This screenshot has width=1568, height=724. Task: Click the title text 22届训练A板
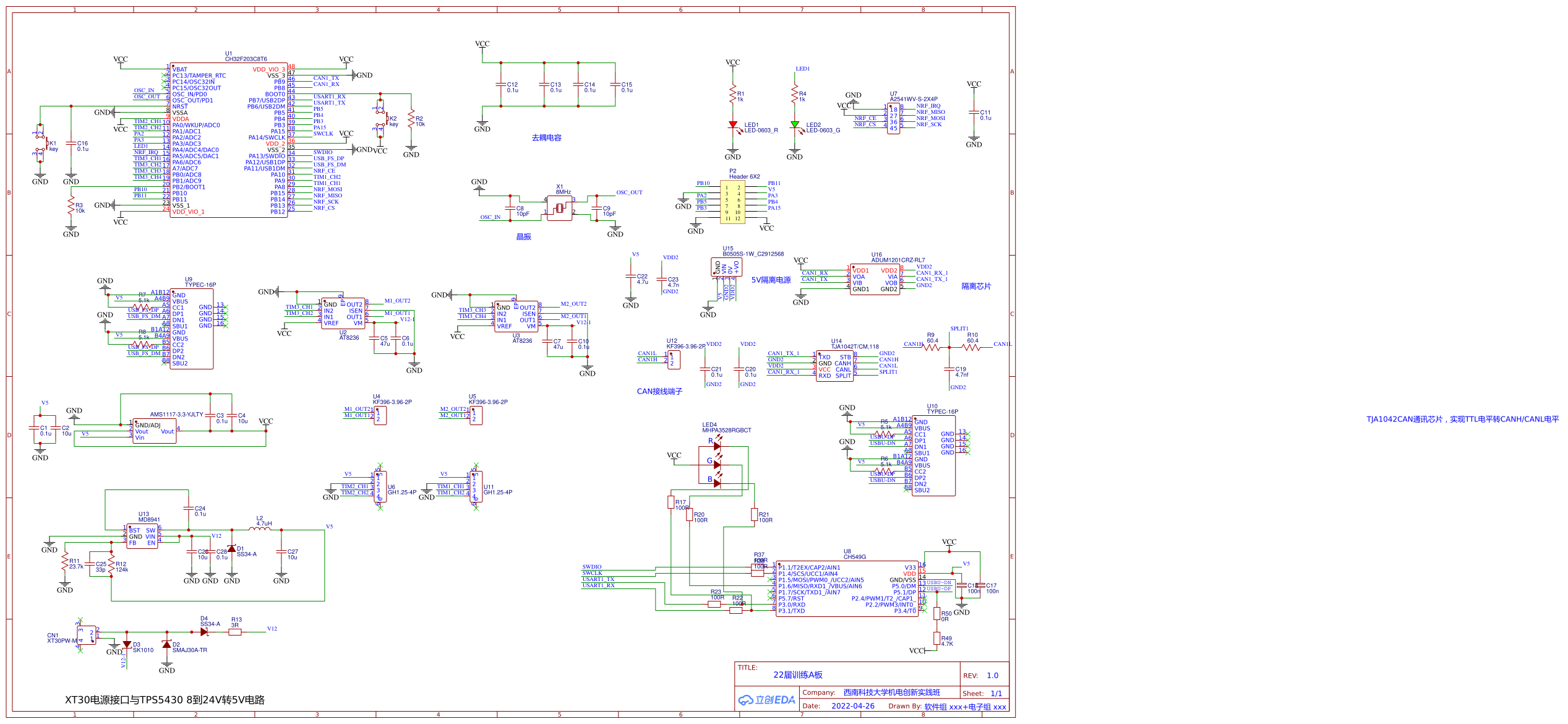(x=798, y=675)
